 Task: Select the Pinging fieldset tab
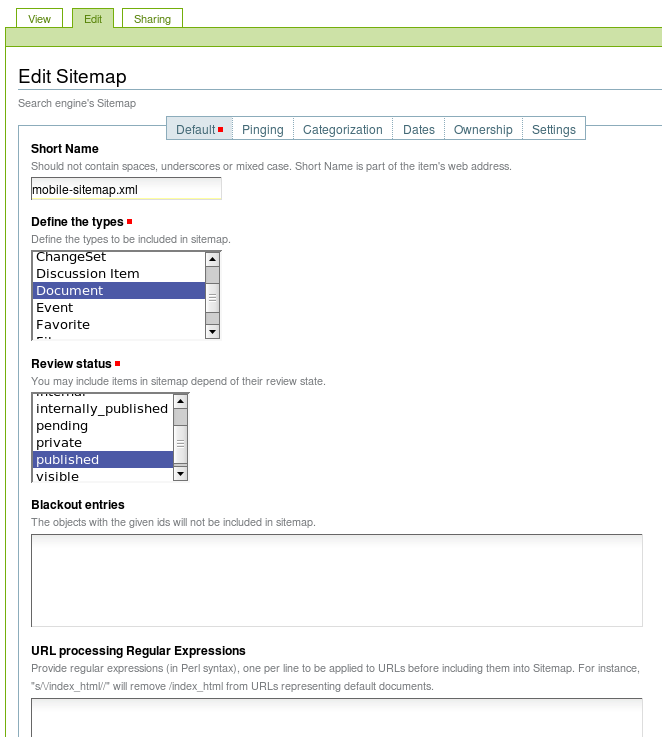click(x=263, y=129)
